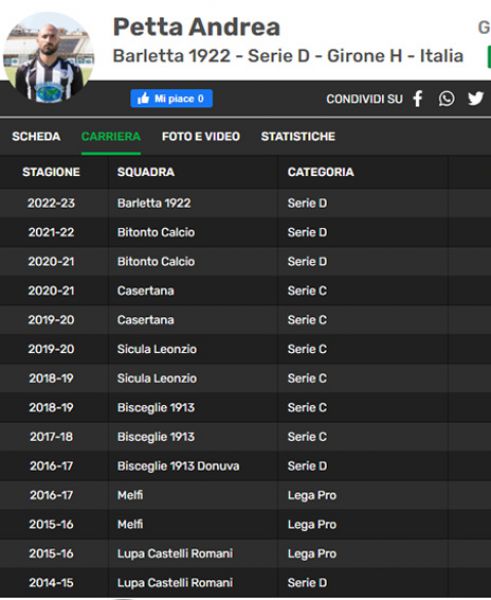
Task: Open Bisceglie 1913 in 2017-18 row
Action: [156, 437]
